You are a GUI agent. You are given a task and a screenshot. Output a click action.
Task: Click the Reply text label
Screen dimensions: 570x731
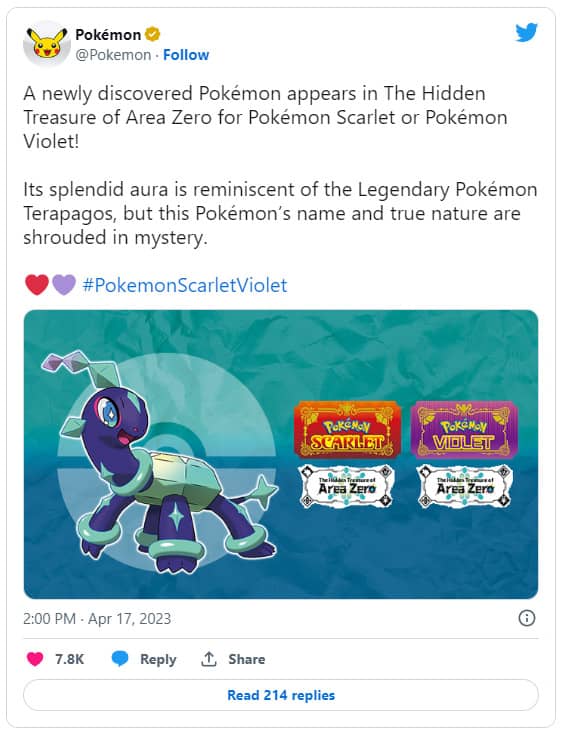[x=158, y=659]
